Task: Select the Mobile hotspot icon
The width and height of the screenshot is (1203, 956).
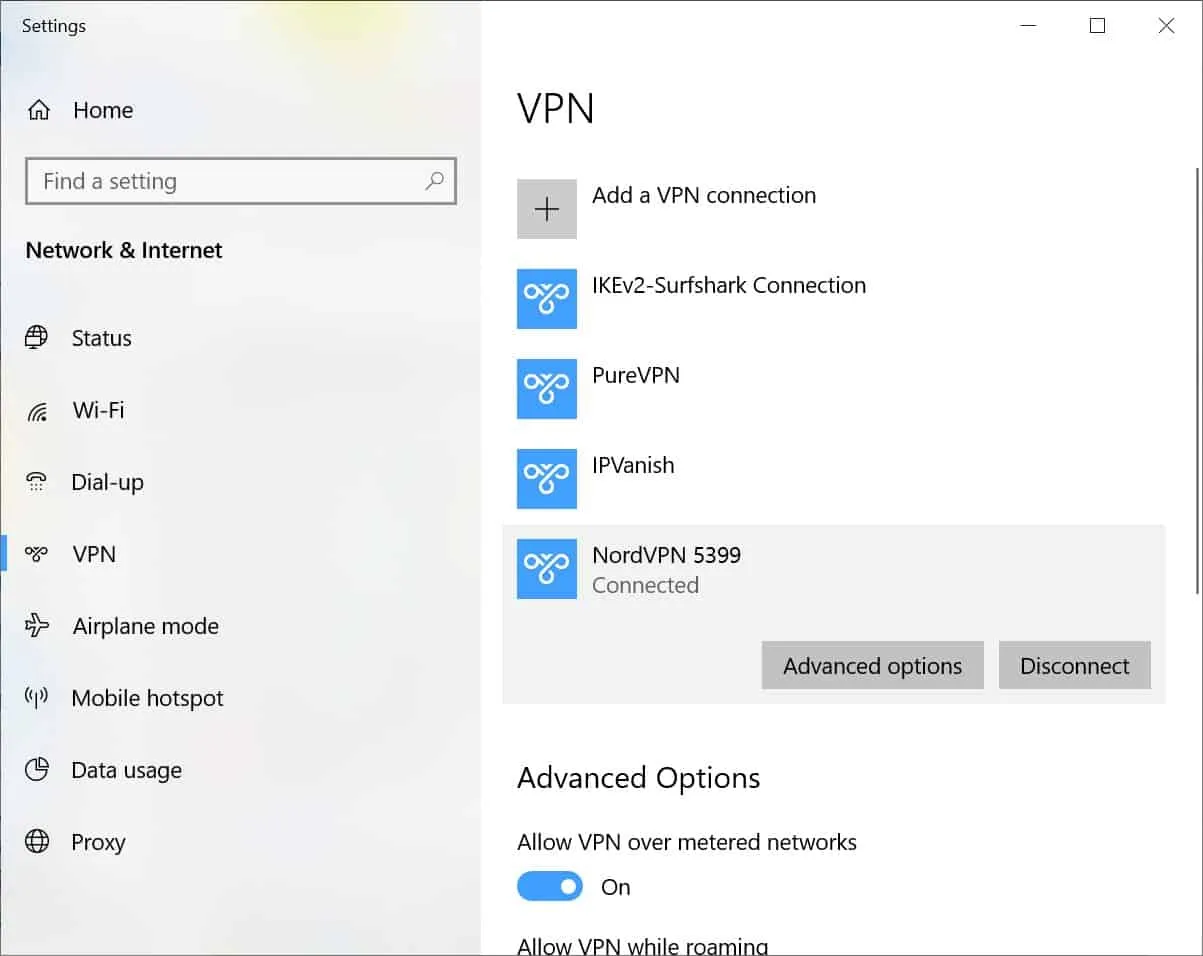Action: pyautogui.click(x=36, y=698)
